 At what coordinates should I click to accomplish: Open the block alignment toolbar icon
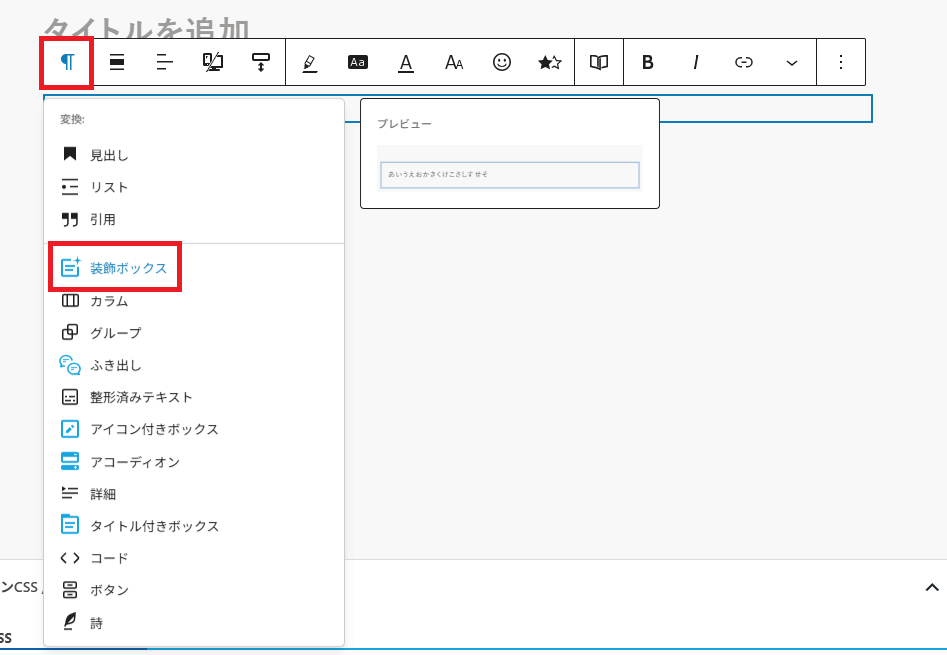(x=117, y=62)
